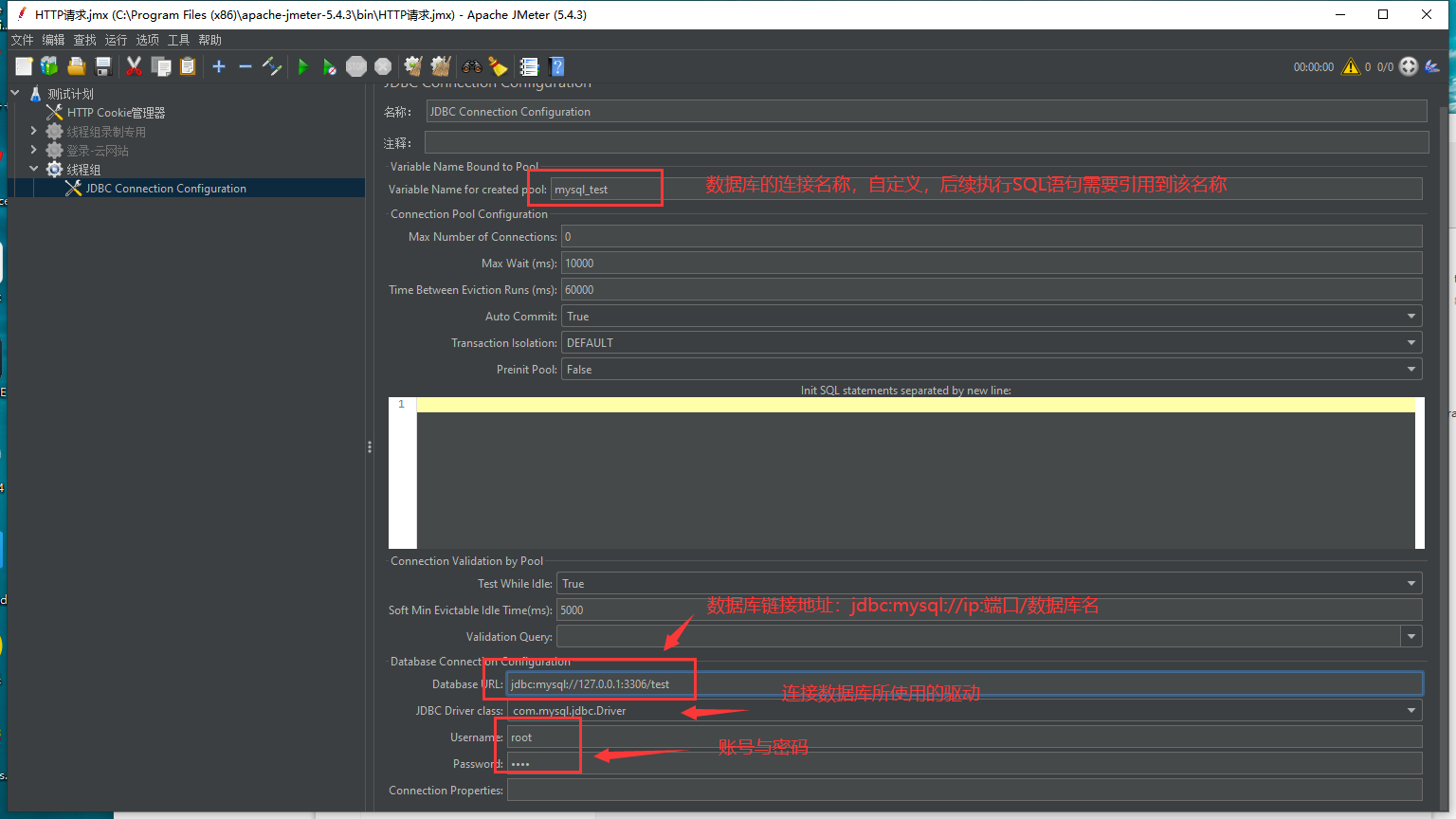Cut selected element with scissors icon
Viewport: 1456px width, 819px height.
(x=134, y=66)
